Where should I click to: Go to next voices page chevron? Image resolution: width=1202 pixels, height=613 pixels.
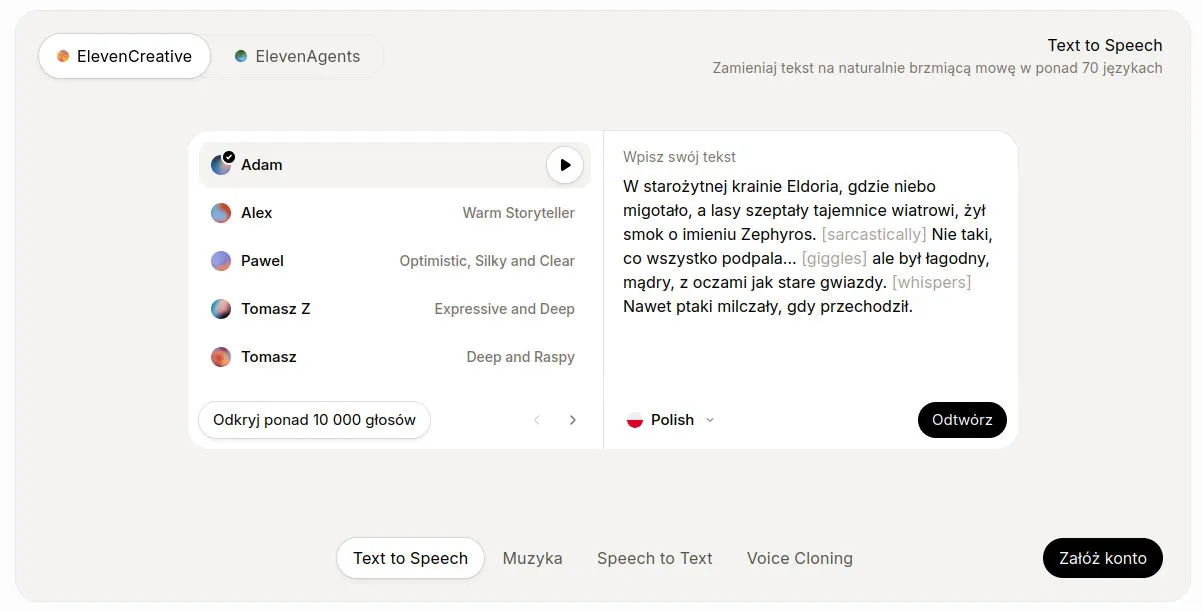[x=572, y=420]
